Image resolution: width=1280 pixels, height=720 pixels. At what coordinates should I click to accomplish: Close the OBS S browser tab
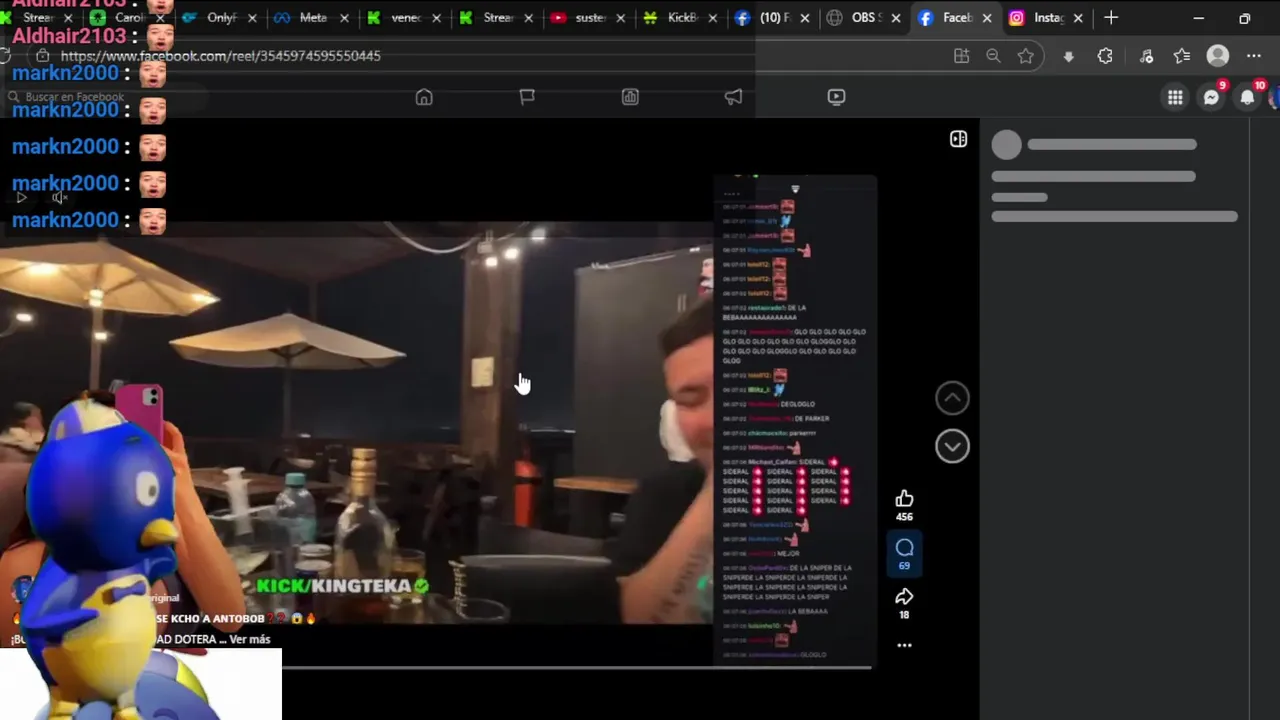pyautogui.click(x=896, y=18)
